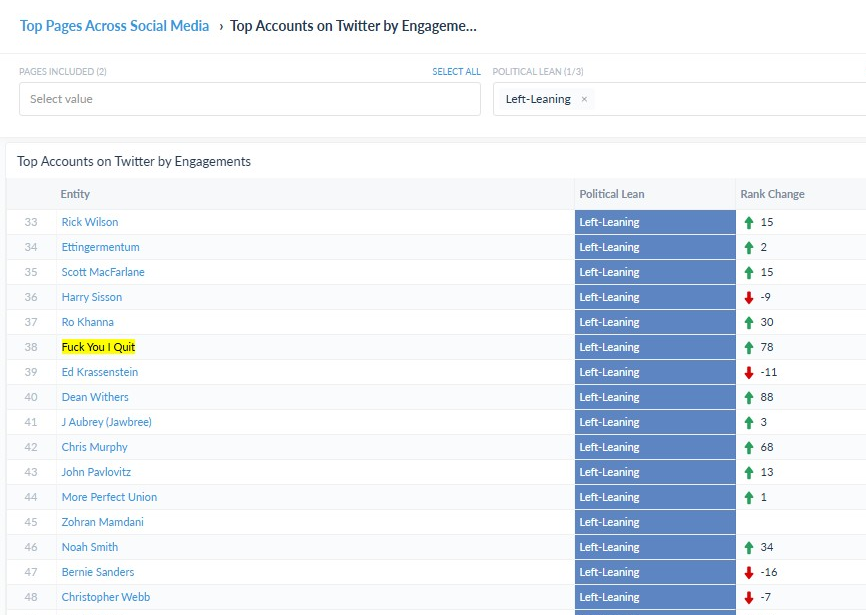Image resolution: width=866 pixels, height=615 pixels.
Task: Click green up arrow in Noah Smith row
Action: tap(749, 548)
